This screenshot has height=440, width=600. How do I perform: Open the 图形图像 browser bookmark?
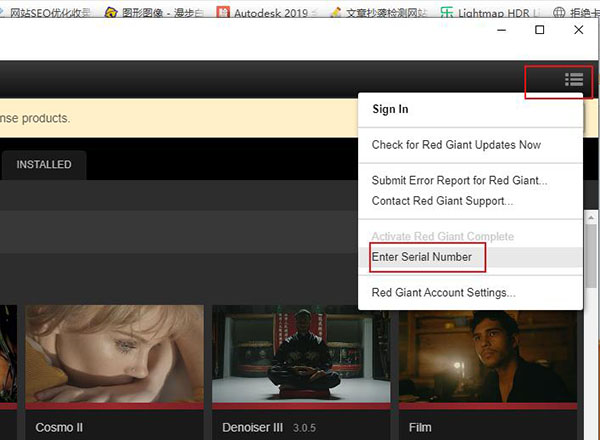pos(154,13)
